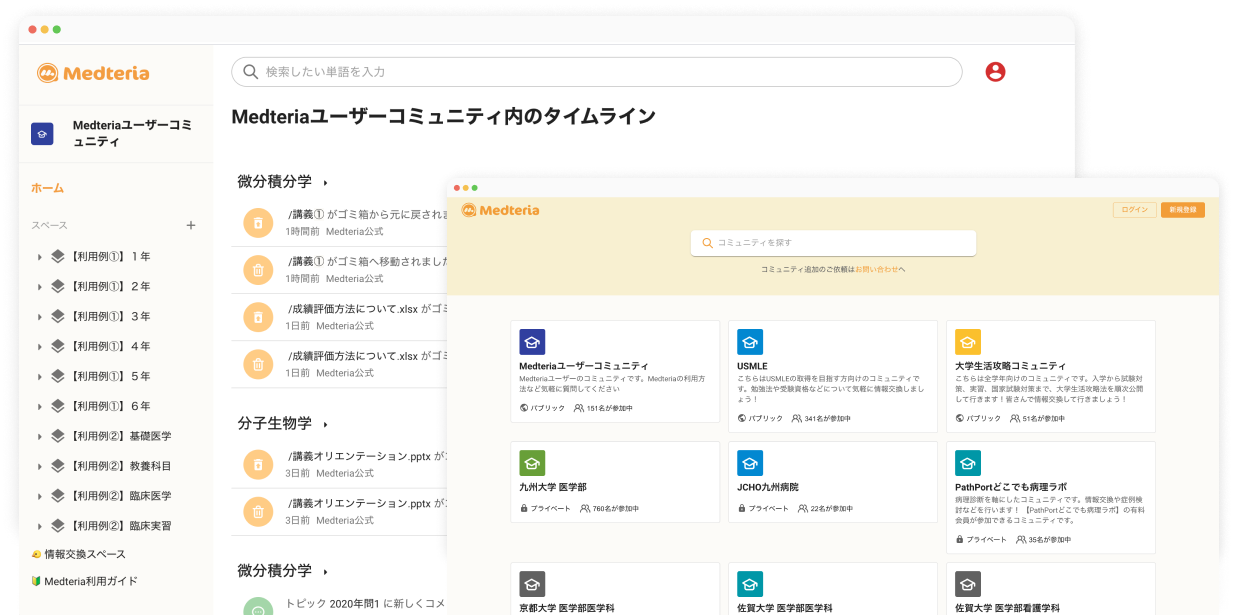Image resolution: width=1233 pixels, height=615 pixels.
Task: Click the red user profile icon
Action: click(995, 72)
